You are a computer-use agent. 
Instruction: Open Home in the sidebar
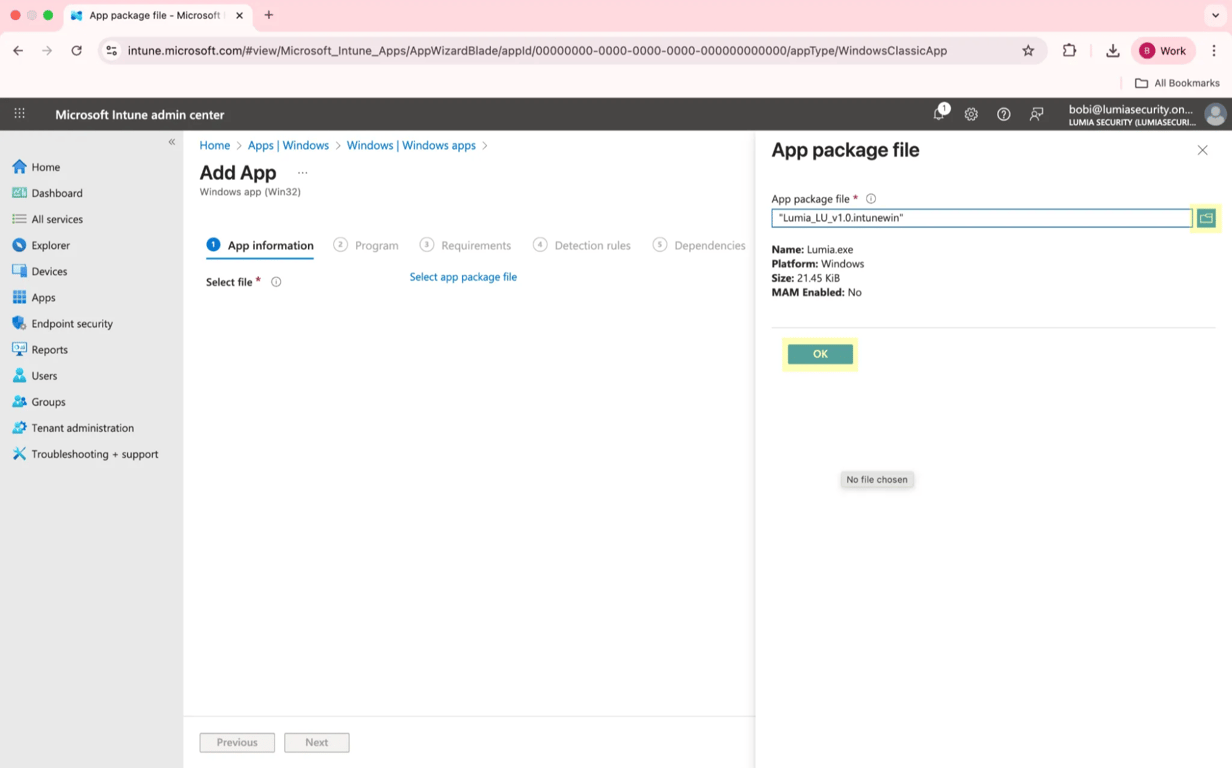(x=46, y=167)
